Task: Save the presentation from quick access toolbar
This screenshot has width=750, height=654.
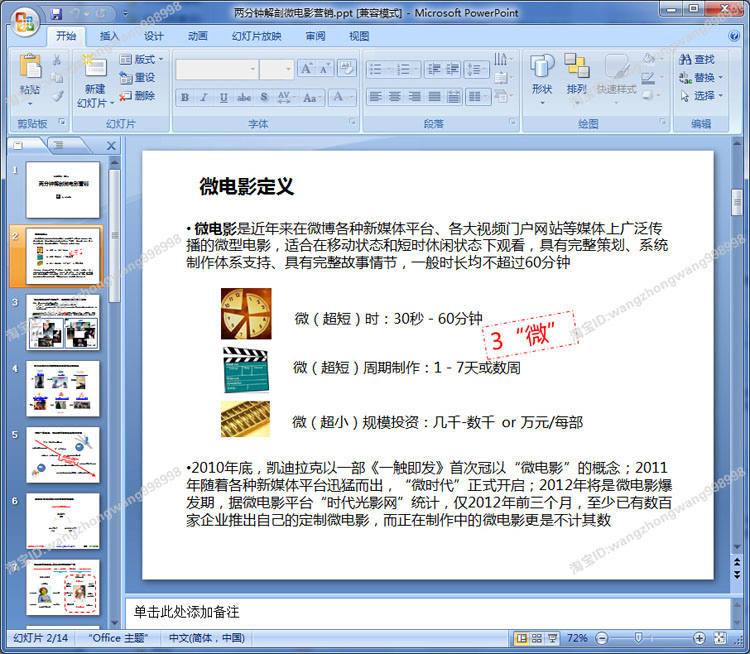Action: [x=57, y=14]
